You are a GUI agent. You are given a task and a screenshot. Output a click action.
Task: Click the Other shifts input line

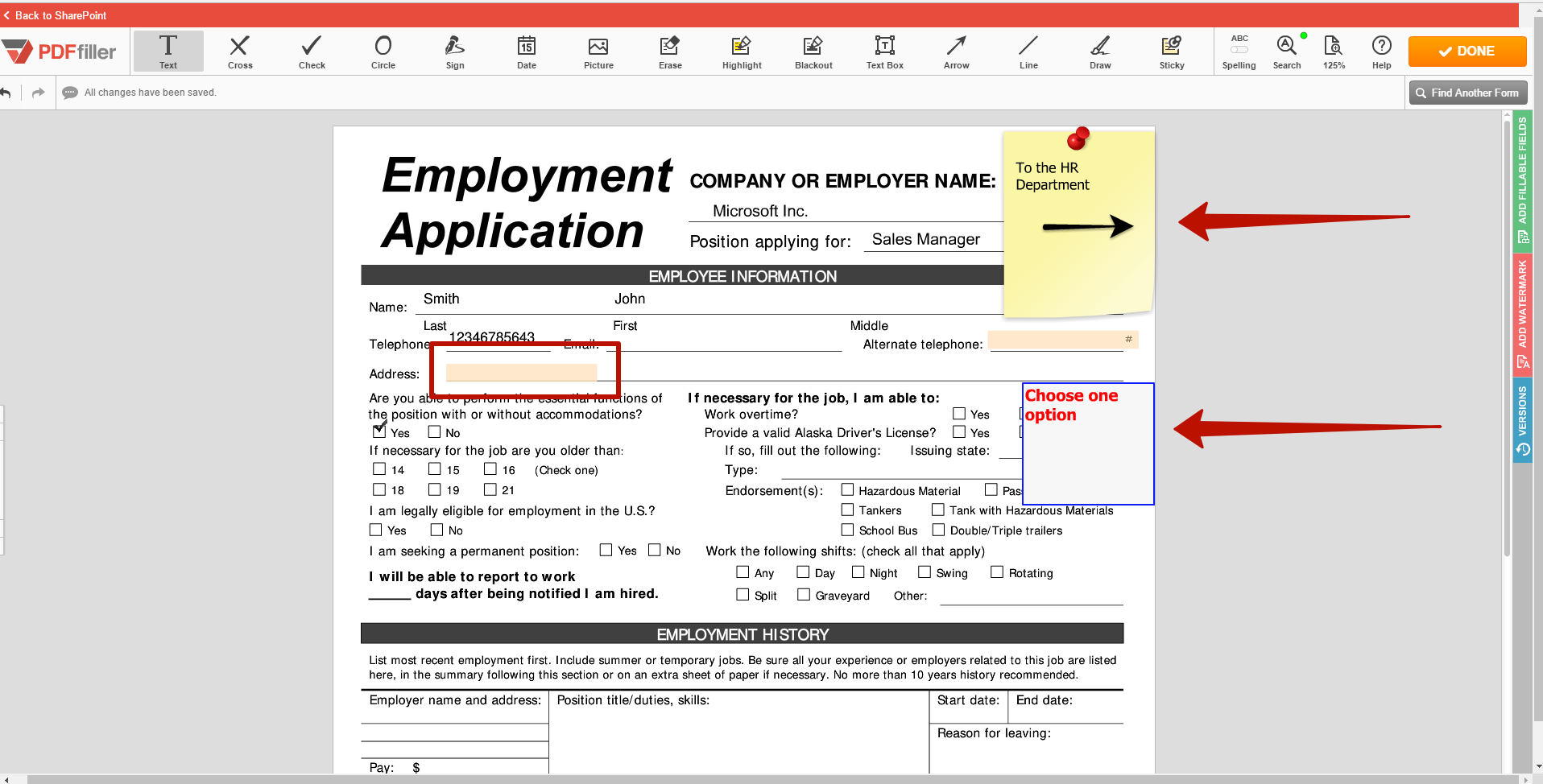click(1032, 596)
